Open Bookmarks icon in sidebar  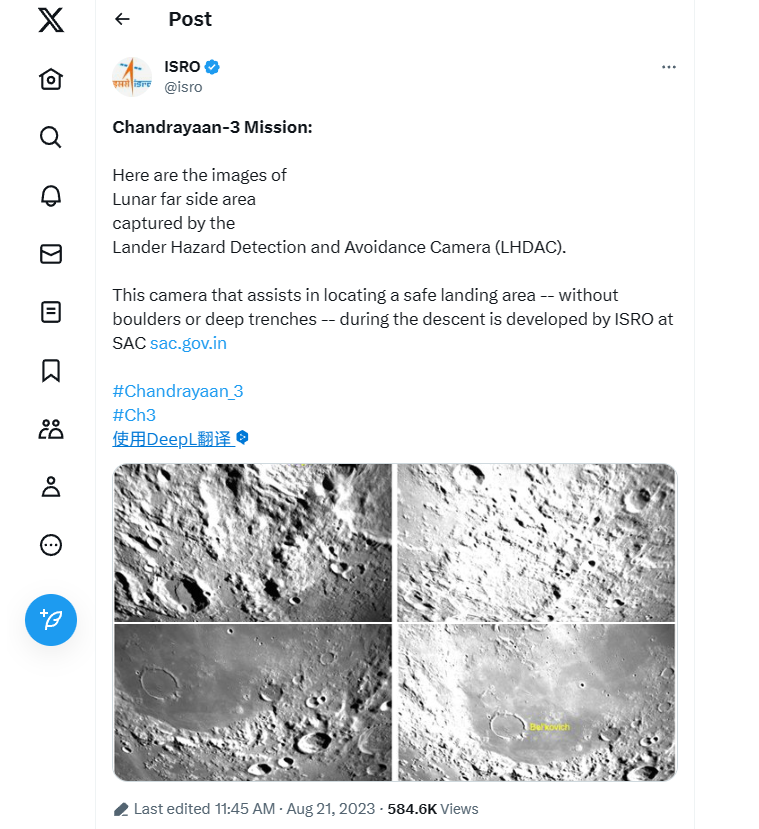pyautogui.click(x=51, y=371)
